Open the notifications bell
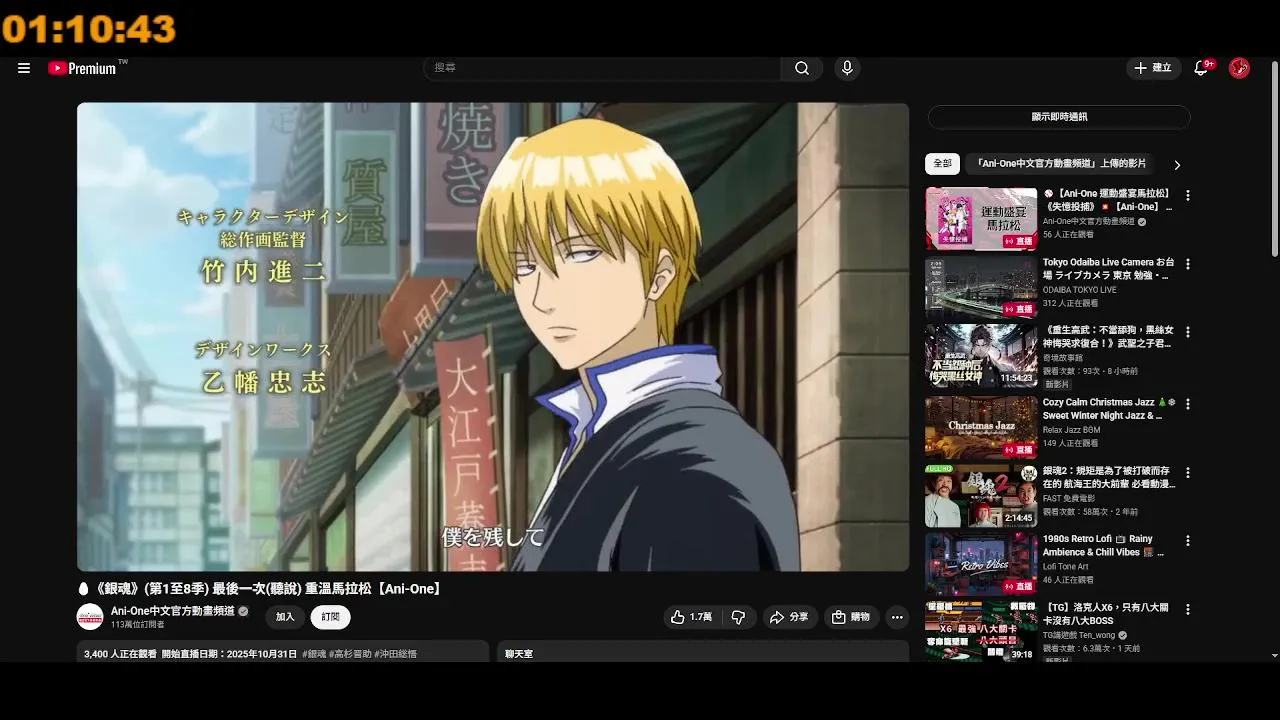1280x720 pixels. 1202,68
